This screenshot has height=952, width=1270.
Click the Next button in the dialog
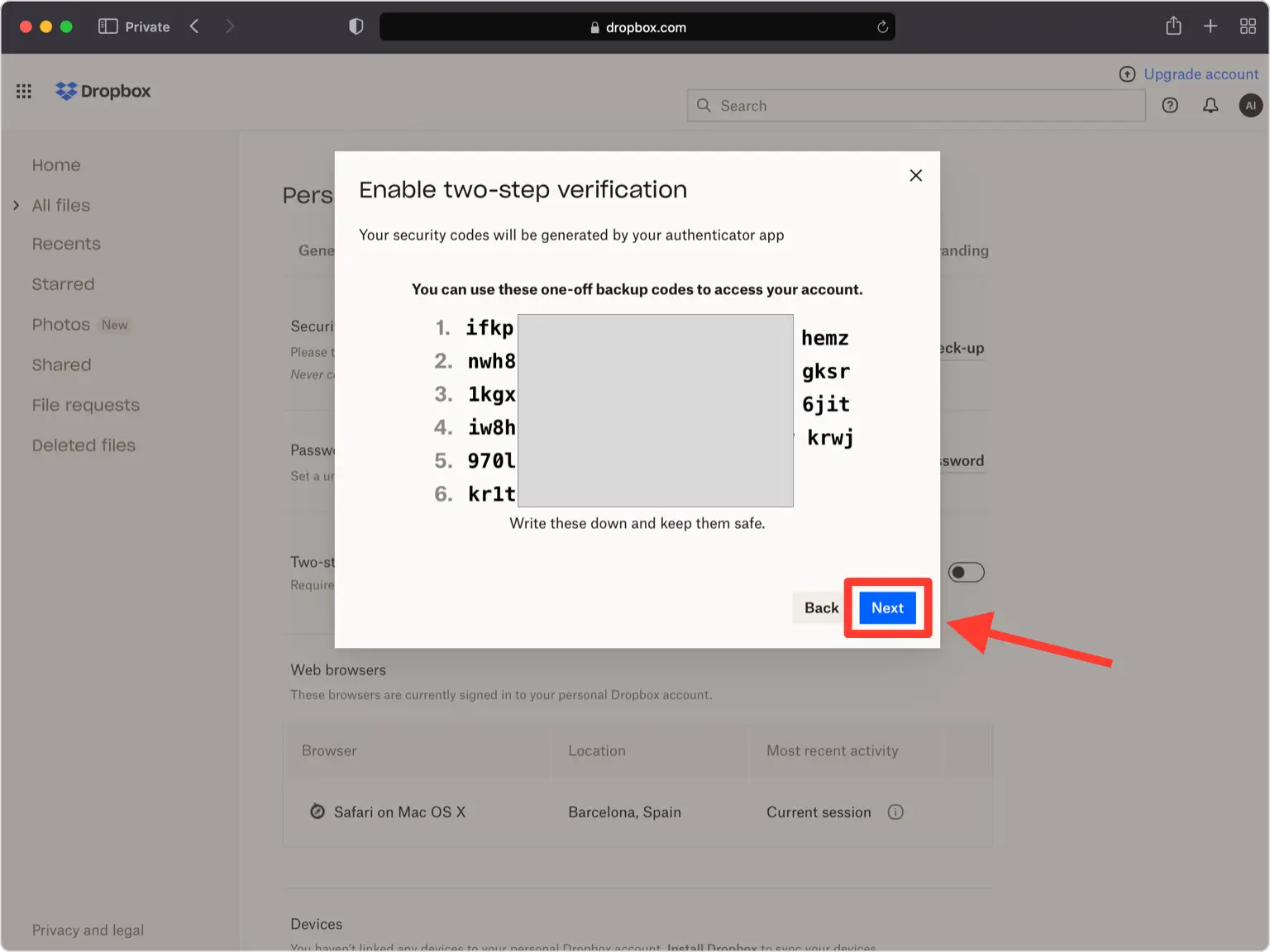point(887,607)
